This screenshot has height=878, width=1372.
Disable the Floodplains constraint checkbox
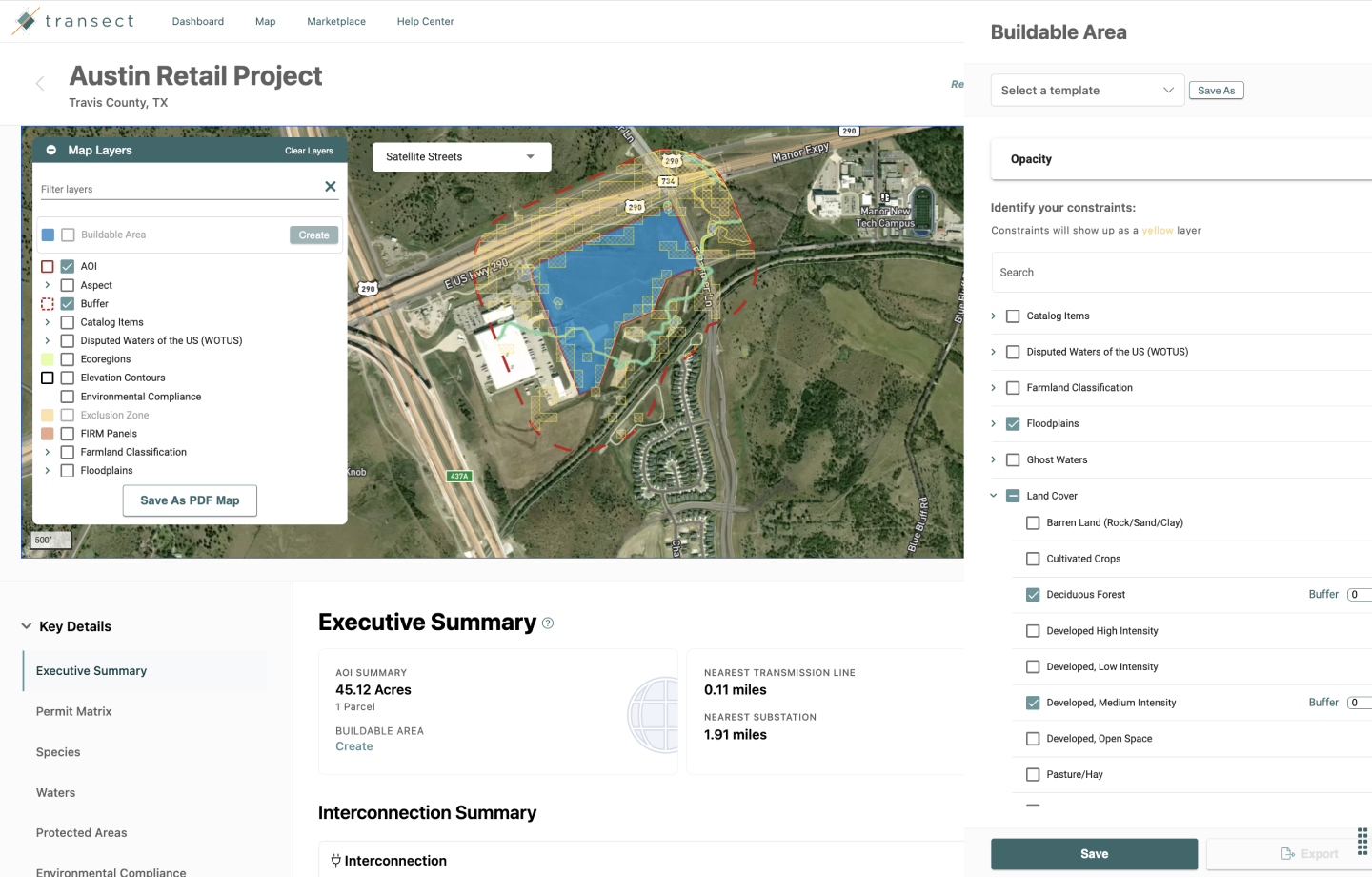pyautogui.click(x=1012, y=423)
